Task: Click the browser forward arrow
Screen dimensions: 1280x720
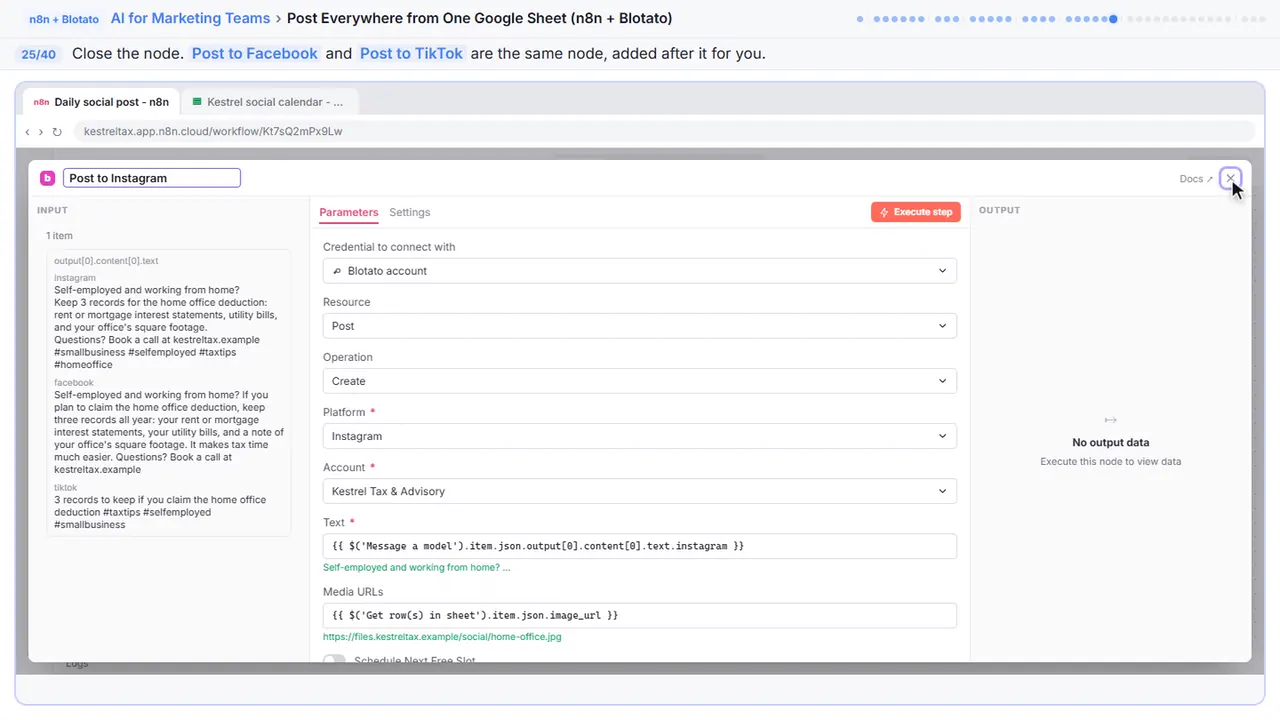Action: [41, 131]
